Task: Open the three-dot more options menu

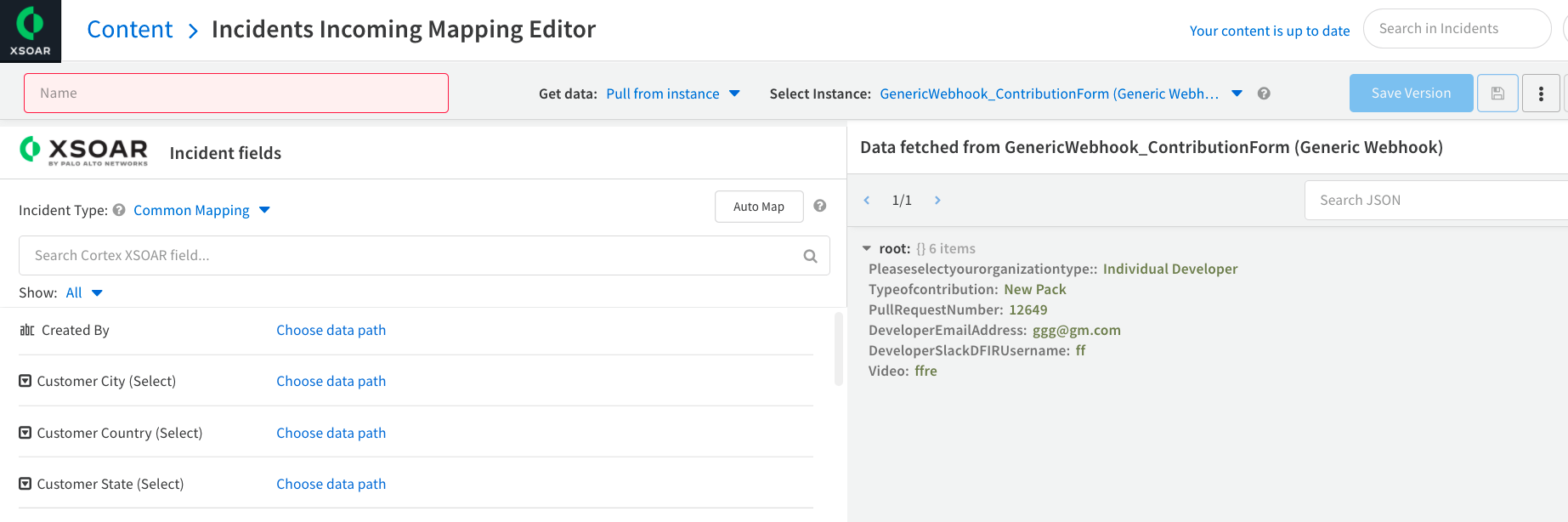Action: [1541, 94]
